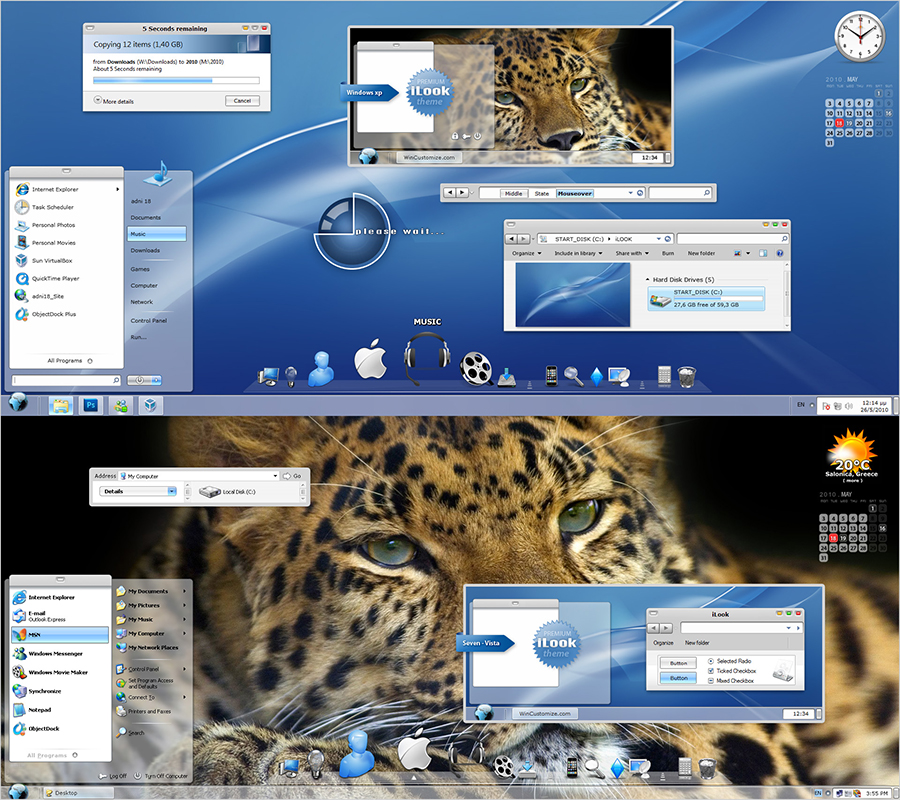Screen dimensions: 900x800
Task: Click the lightbulb icon in the upper dock
Action: coord(291,376)
